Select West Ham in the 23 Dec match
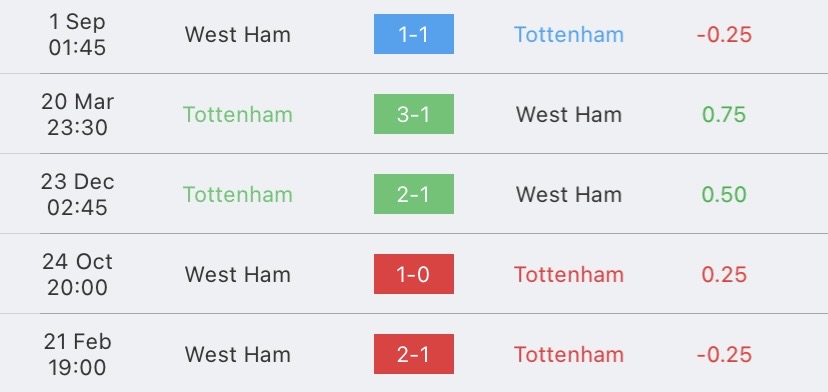 pos(569,194)
